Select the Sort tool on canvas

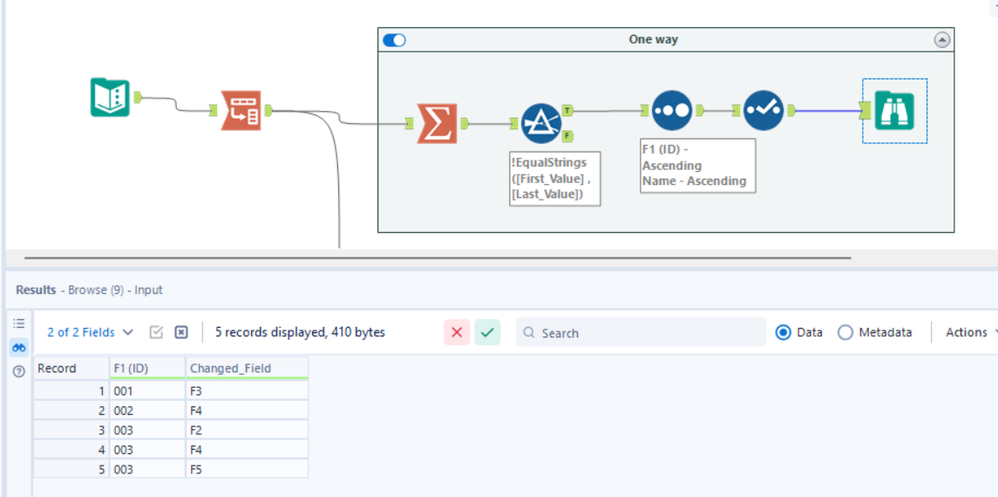(x=672, y=110)
